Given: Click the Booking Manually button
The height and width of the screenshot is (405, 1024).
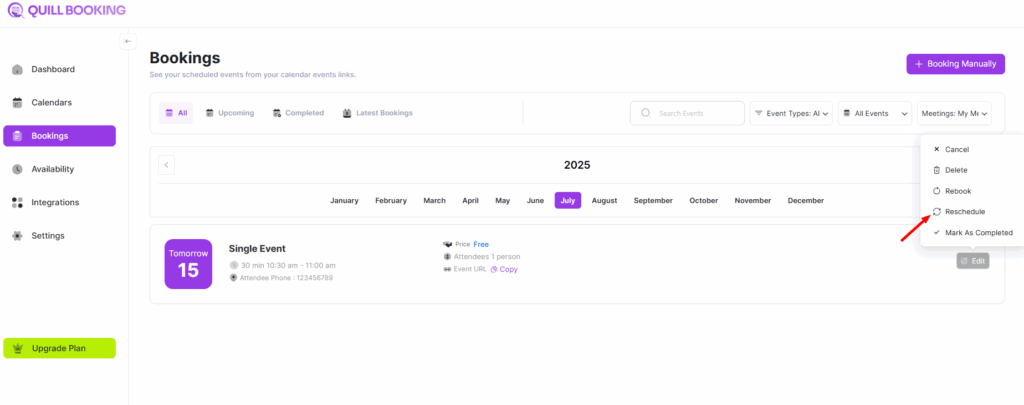Looking at the screenshot, I should click(955, 64).
